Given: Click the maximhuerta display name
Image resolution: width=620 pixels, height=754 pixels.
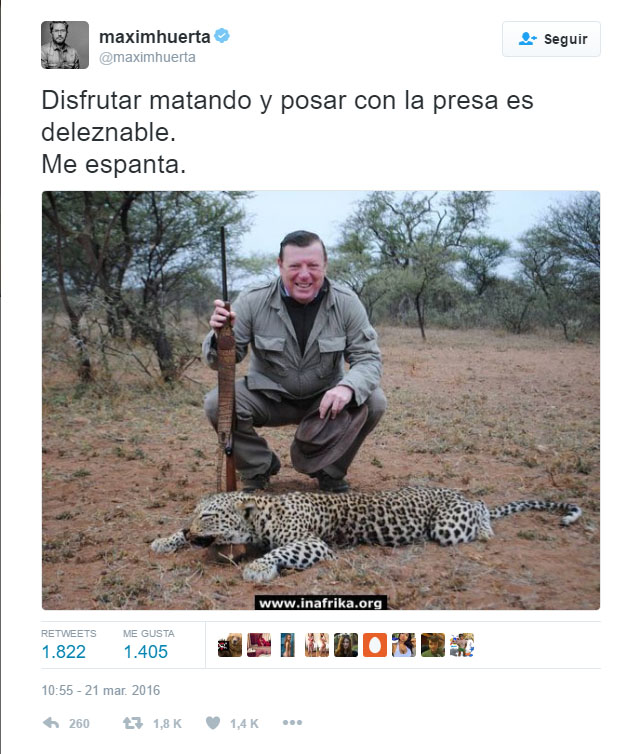Looking at the screenshot, I should [x=154, y=37].
